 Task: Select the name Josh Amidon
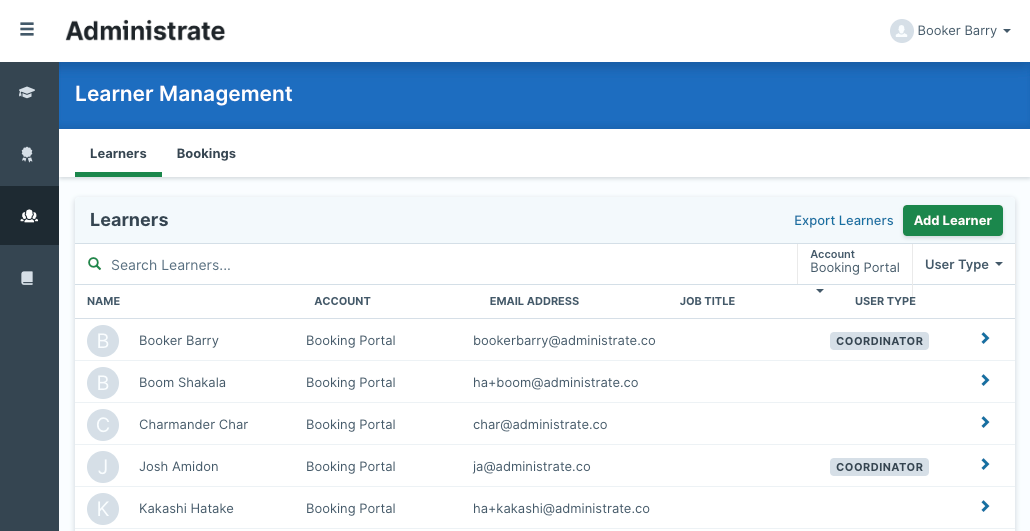point(179,467)
